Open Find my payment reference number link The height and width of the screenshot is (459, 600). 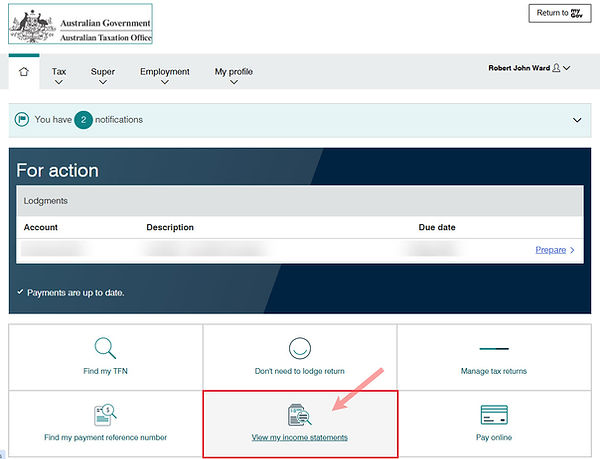(x=105, y=437)
